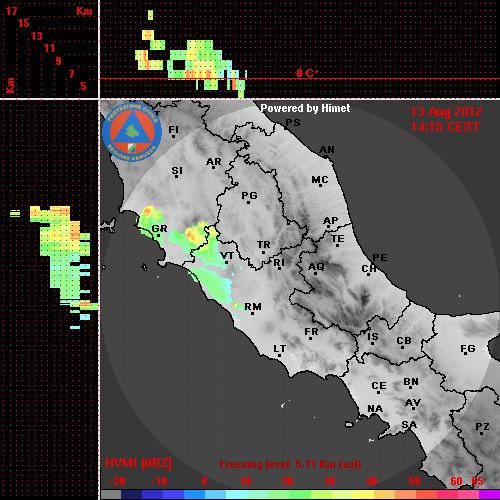500x500 pixels.
Task: Select the AR city label
Action: [x=214, y=162]
